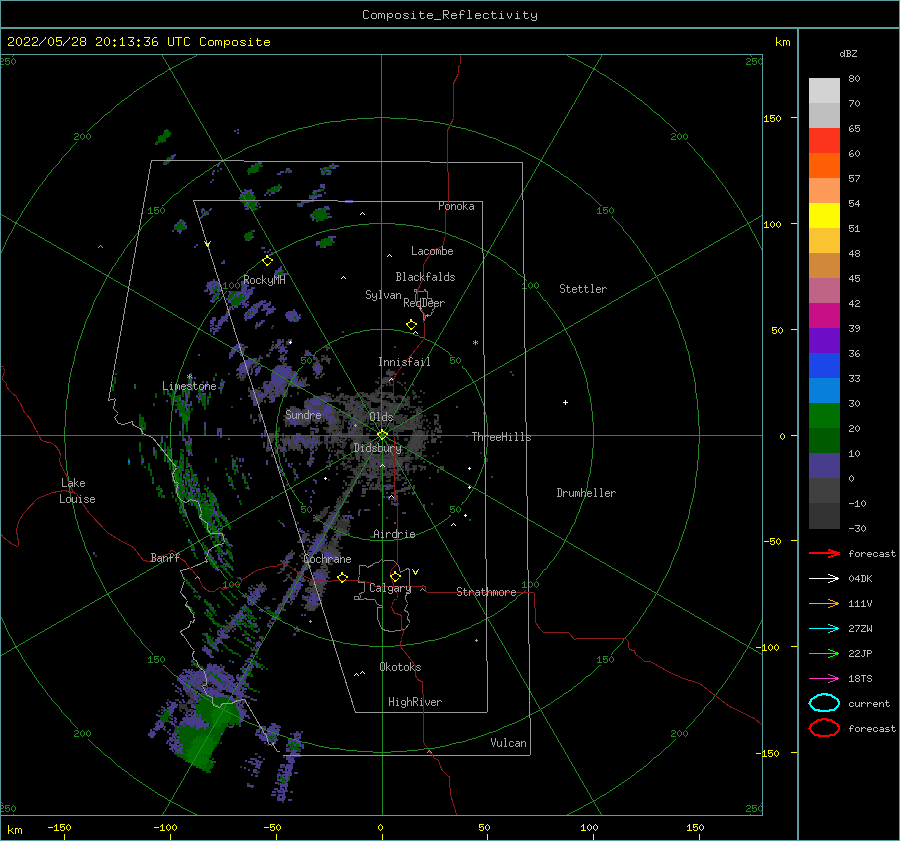Click the Airdrie label

click(x=394, y=534)
